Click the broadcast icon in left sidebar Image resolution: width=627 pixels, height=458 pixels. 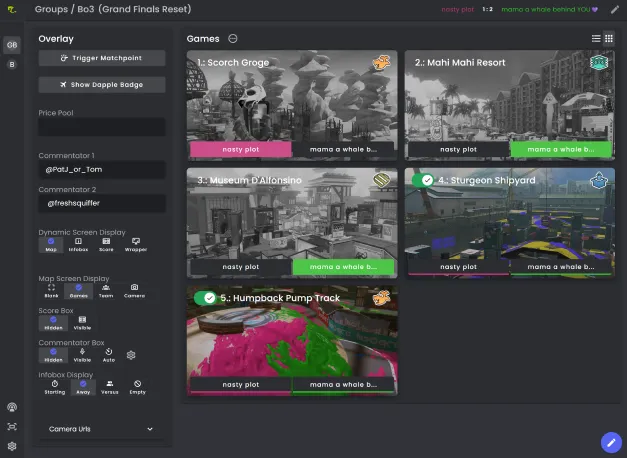[12, 408]
